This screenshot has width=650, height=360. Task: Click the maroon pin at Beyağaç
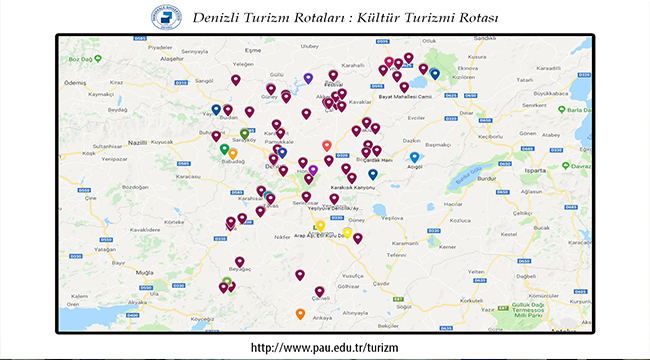click(240, 262)
